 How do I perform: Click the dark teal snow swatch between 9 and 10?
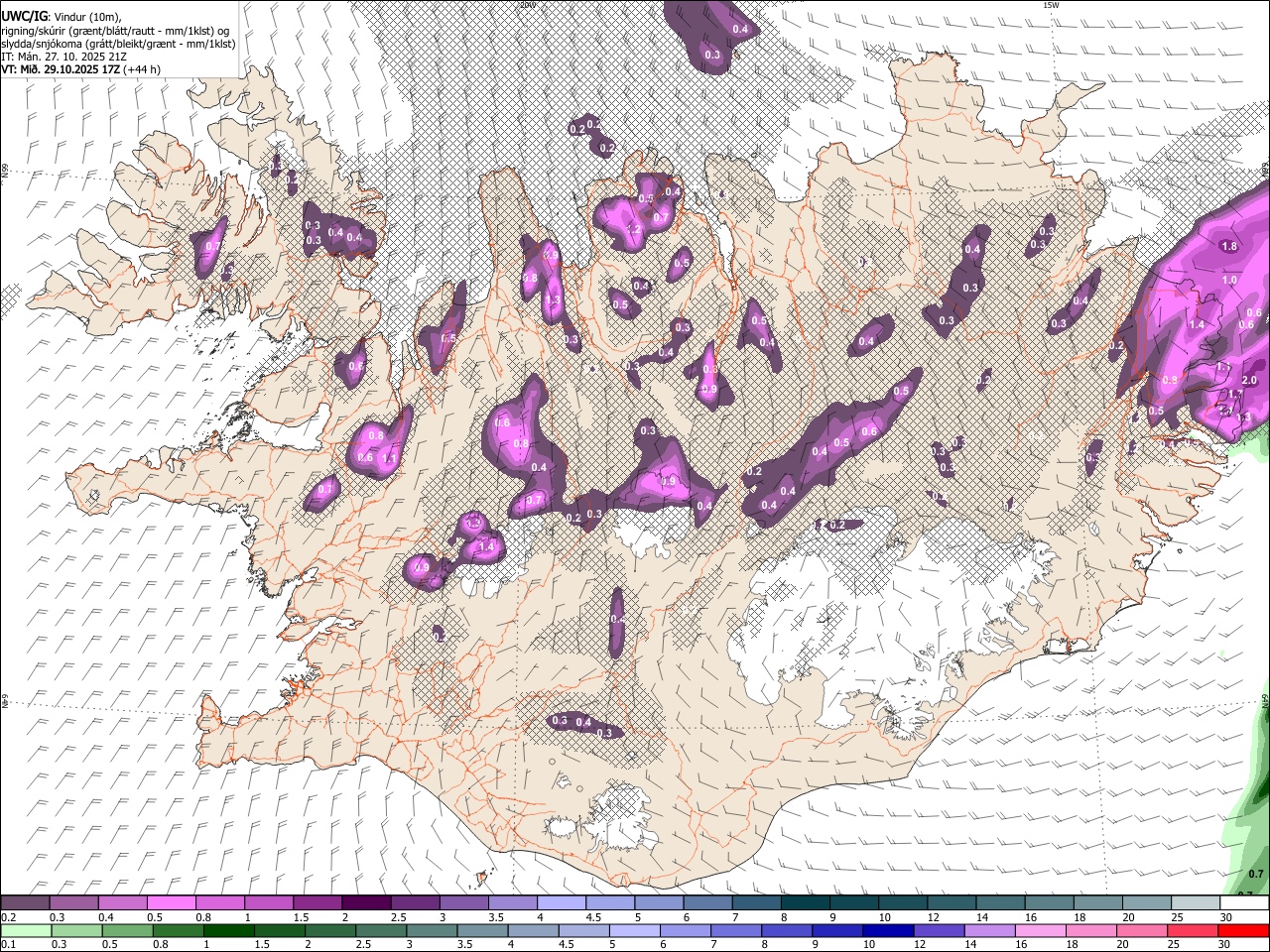853,903
